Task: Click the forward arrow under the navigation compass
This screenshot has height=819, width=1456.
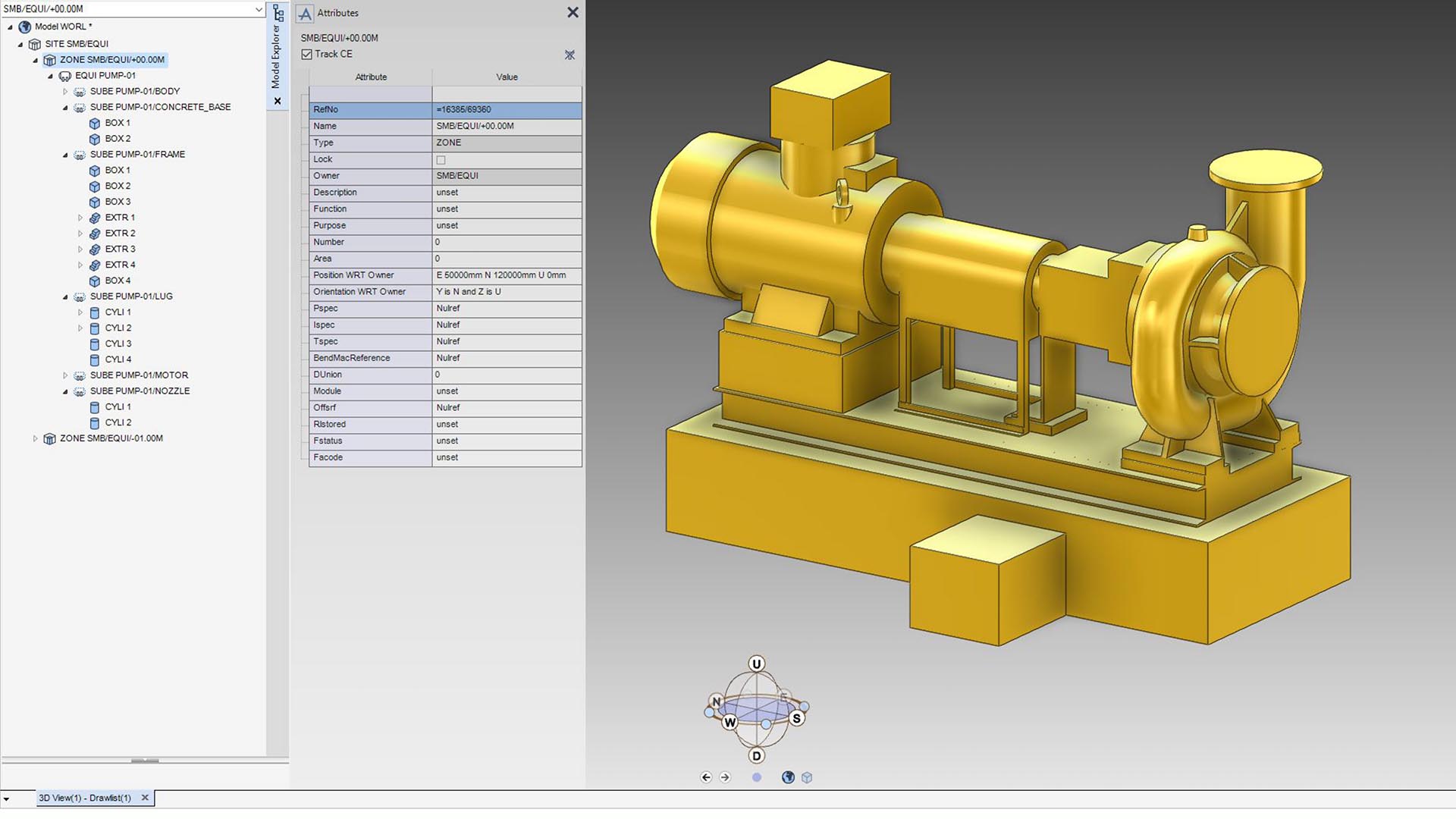Action: tap(726, 777)
